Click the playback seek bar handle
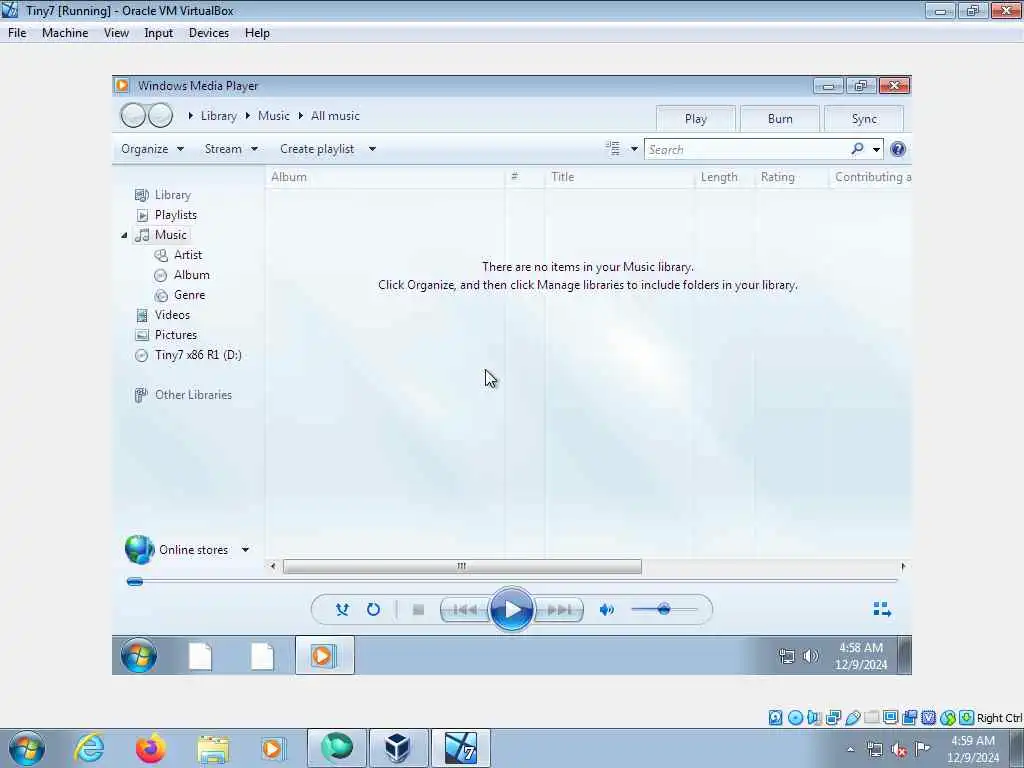 (x=135, y=581)
